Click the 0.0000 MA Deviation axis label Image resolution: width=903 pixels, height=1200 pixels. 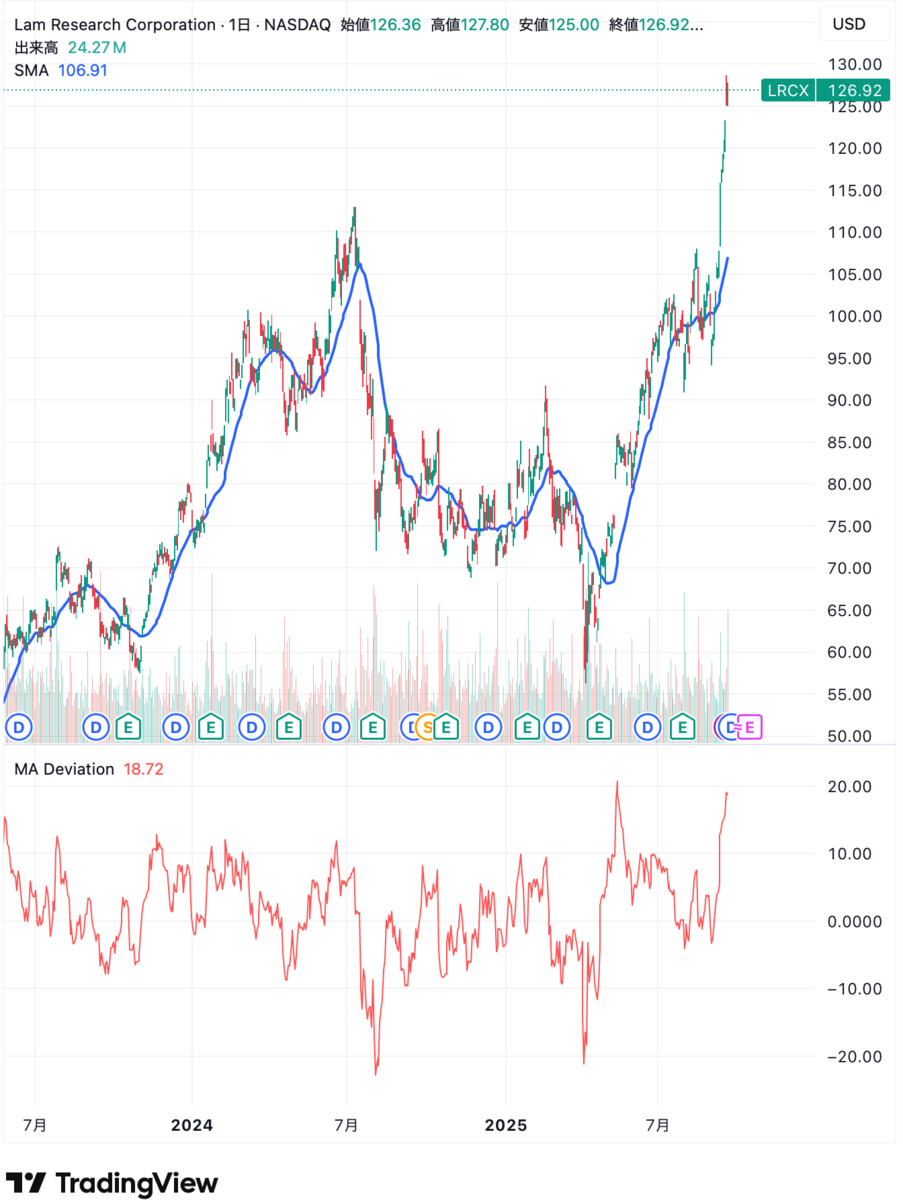click(853, 921)
